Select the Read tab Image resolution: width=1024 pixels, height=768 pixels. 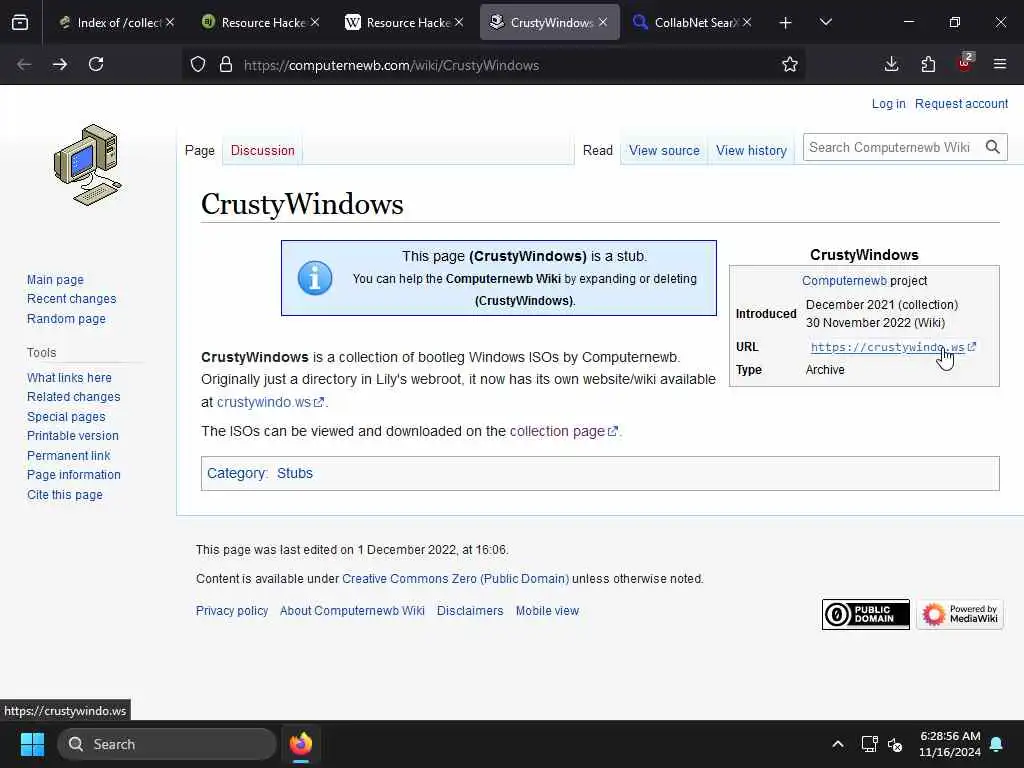[x=598, y=150]
